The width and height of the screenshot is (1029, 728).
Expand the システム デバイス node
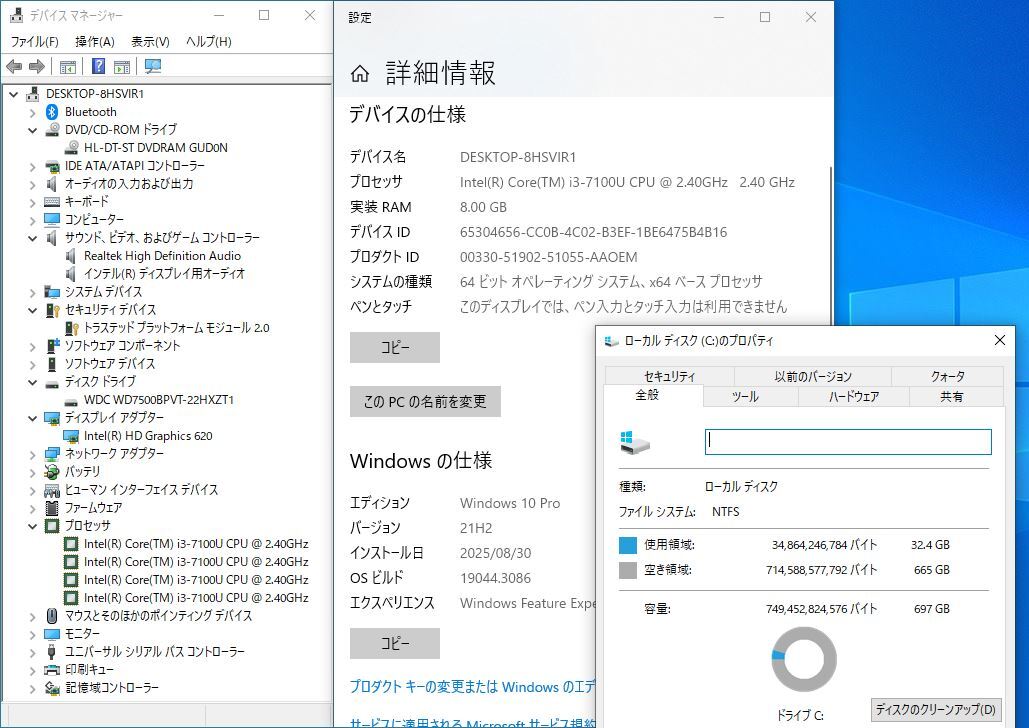point(32,292)
